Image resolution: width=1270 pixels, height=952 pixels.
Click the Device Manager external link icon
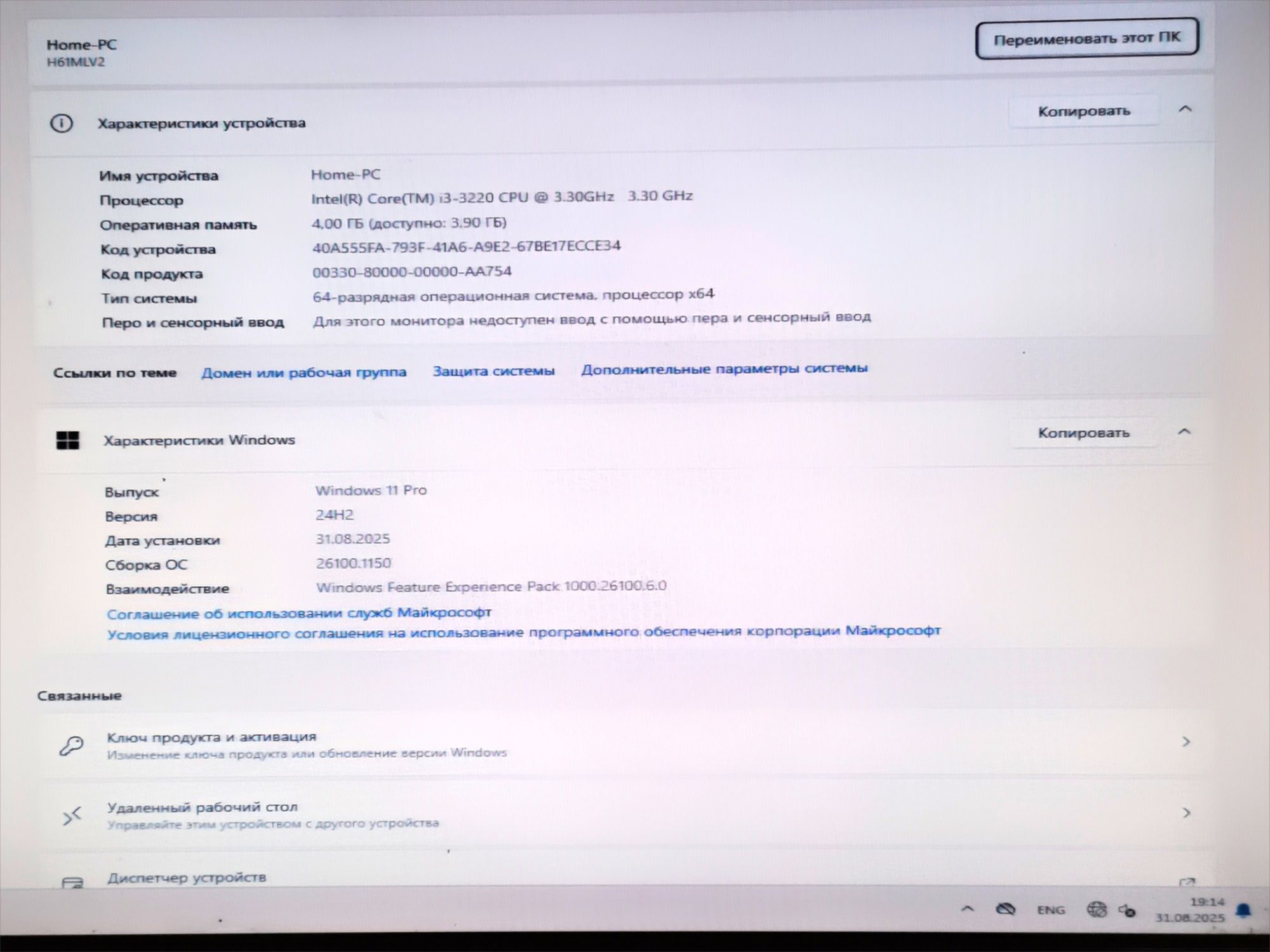[1186, 882]
